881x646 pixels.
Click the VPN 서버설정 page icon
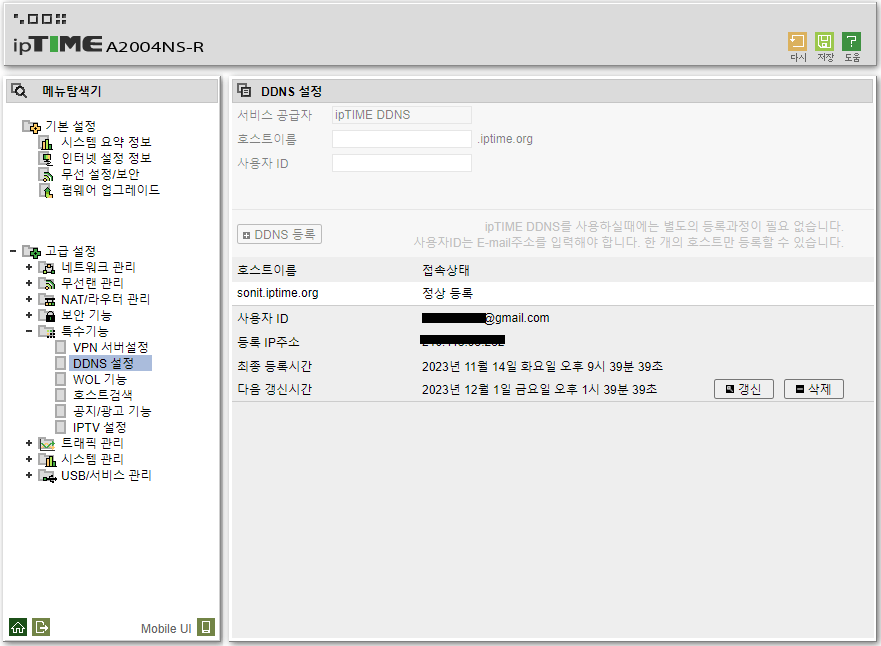point(61,347)
